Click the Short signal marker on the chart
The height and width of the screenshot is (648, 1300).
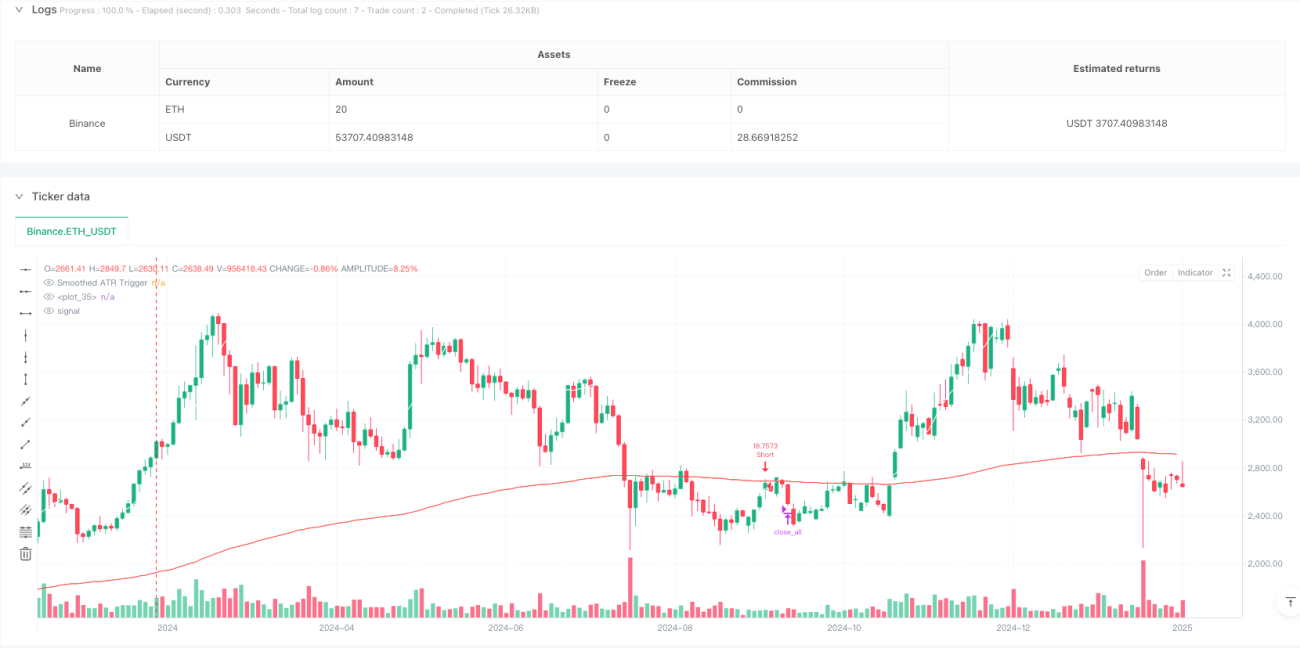tap(765, 454)
